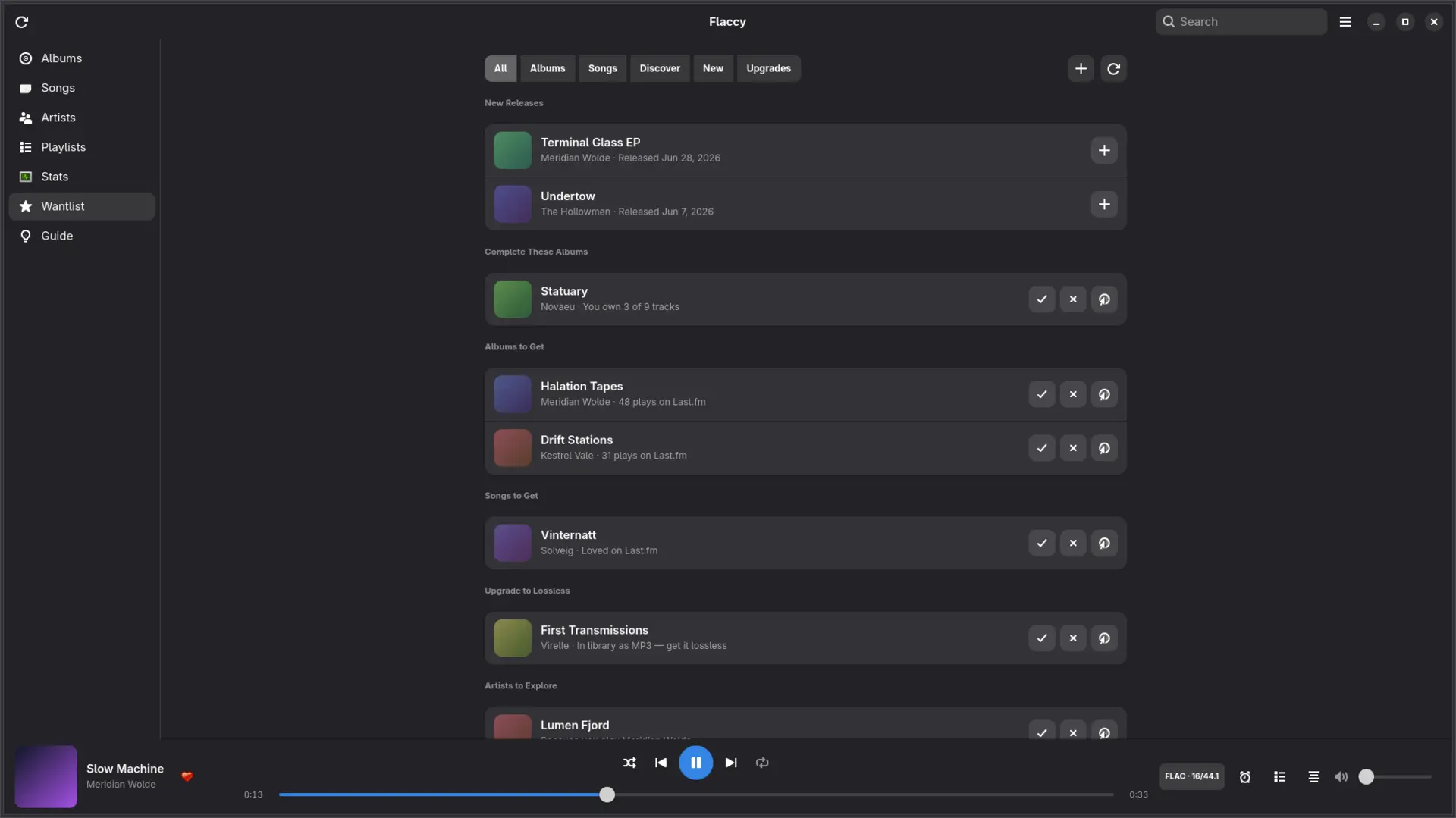This screenshot has width=1456, height=818.
Task: Select the Statuary album title
Action: 564,291
